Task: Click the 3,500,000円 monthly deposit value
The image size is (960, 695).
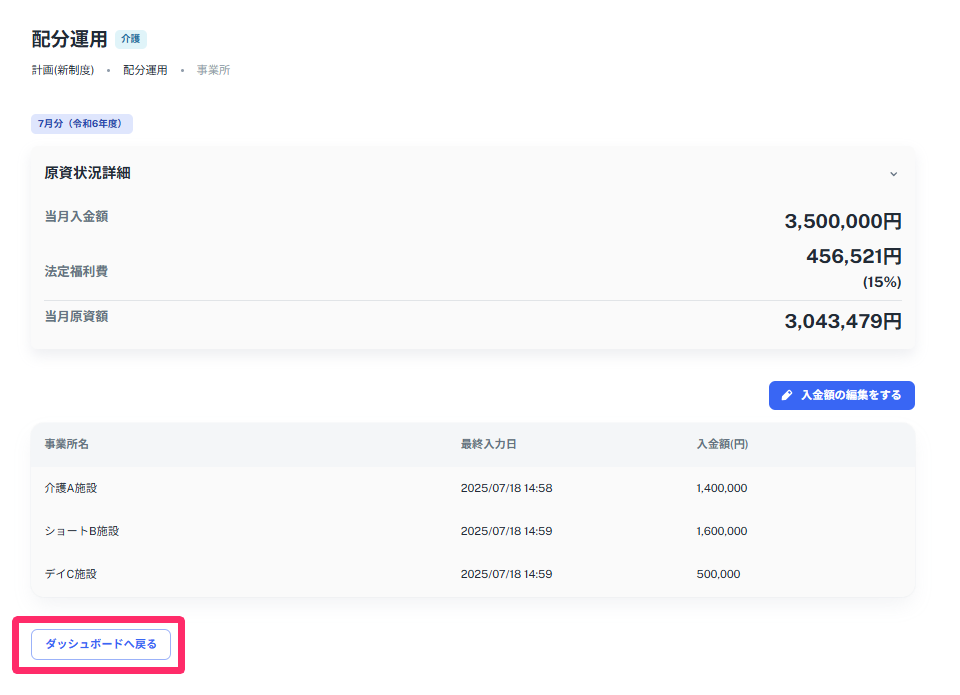Action: tap(842, 221)
